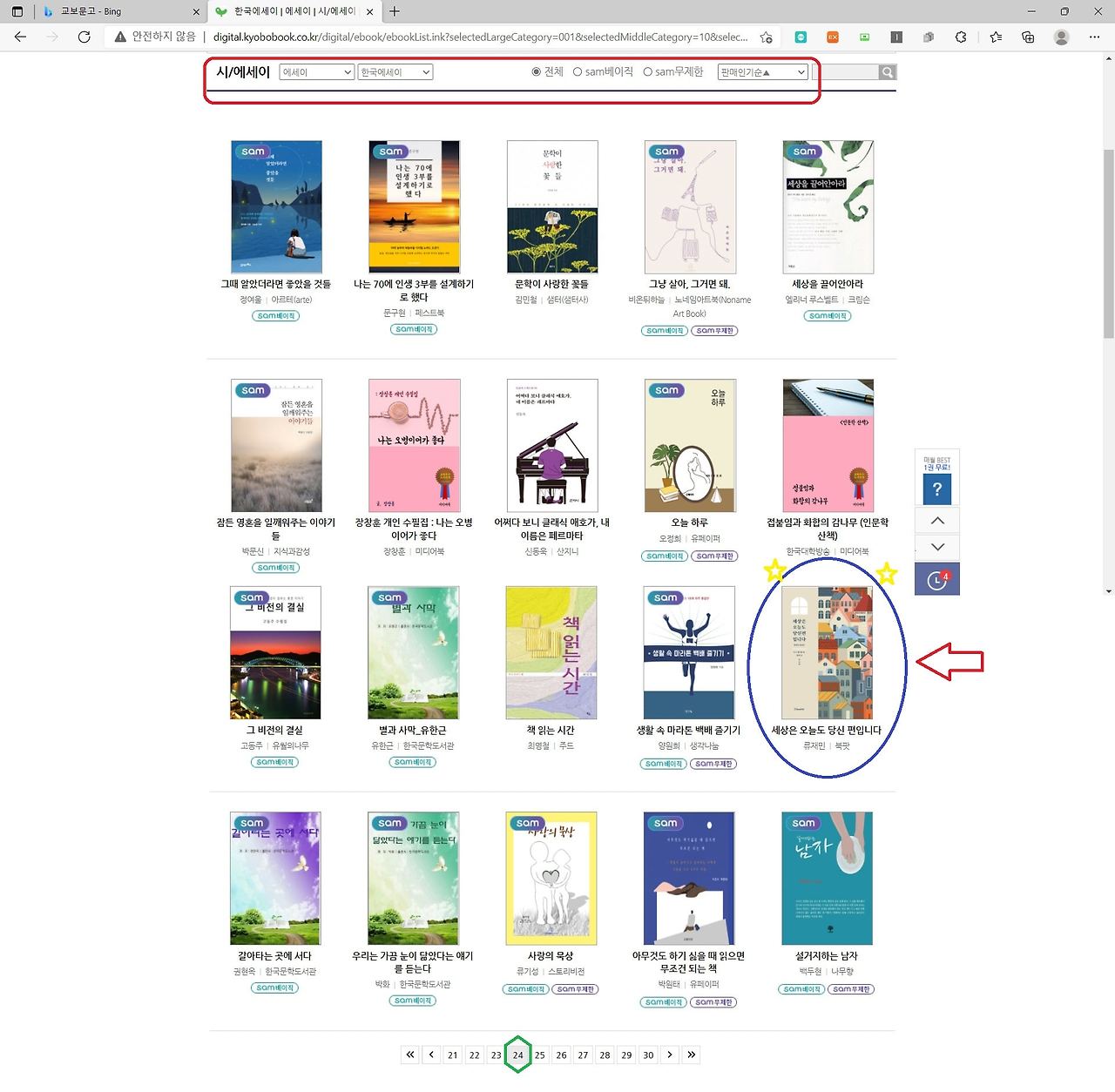1115x1092 pixels.
Task: Open the 판매인기순 sort order dropdown
Action: click(762, 72)
